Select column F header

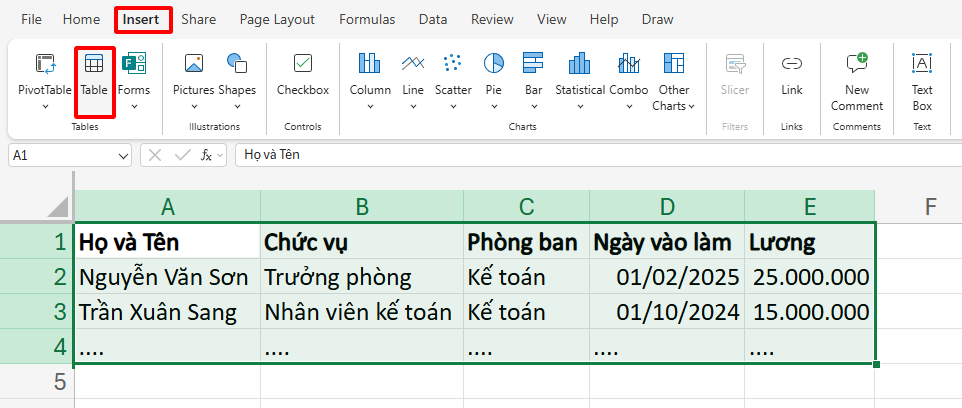918,207
